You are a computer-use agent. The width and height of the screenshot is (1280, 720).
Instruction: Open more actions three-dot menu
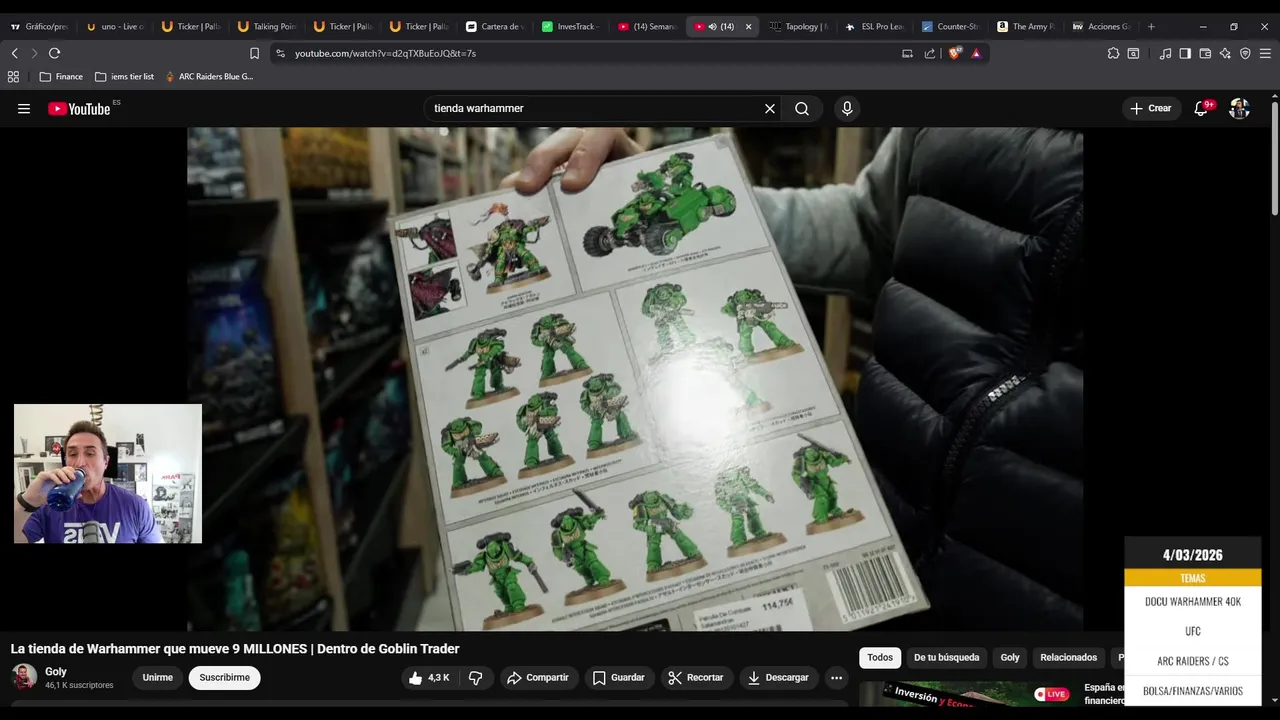(836, 678)
